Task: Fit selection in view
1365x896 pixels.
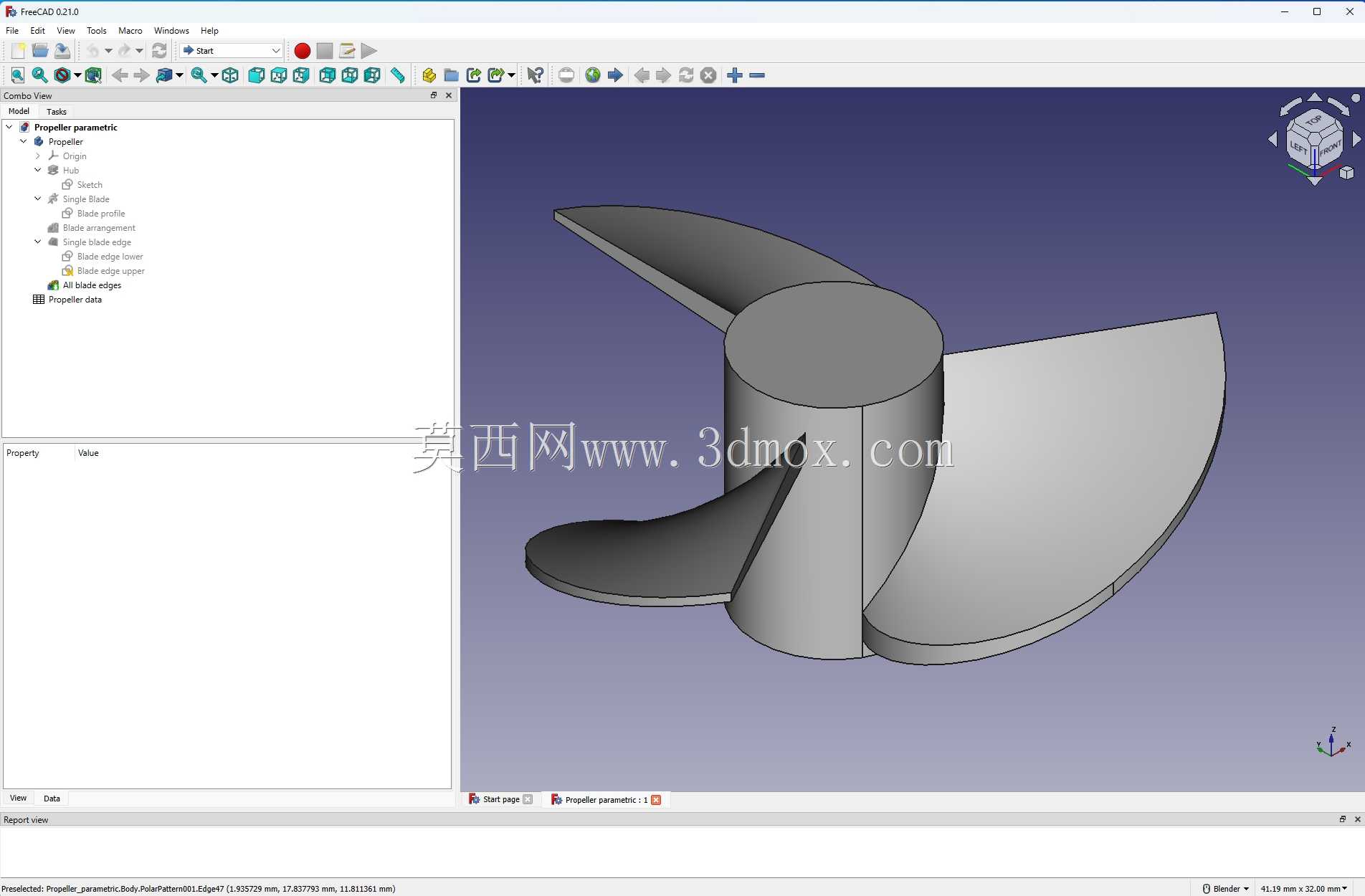Action: 40,75
